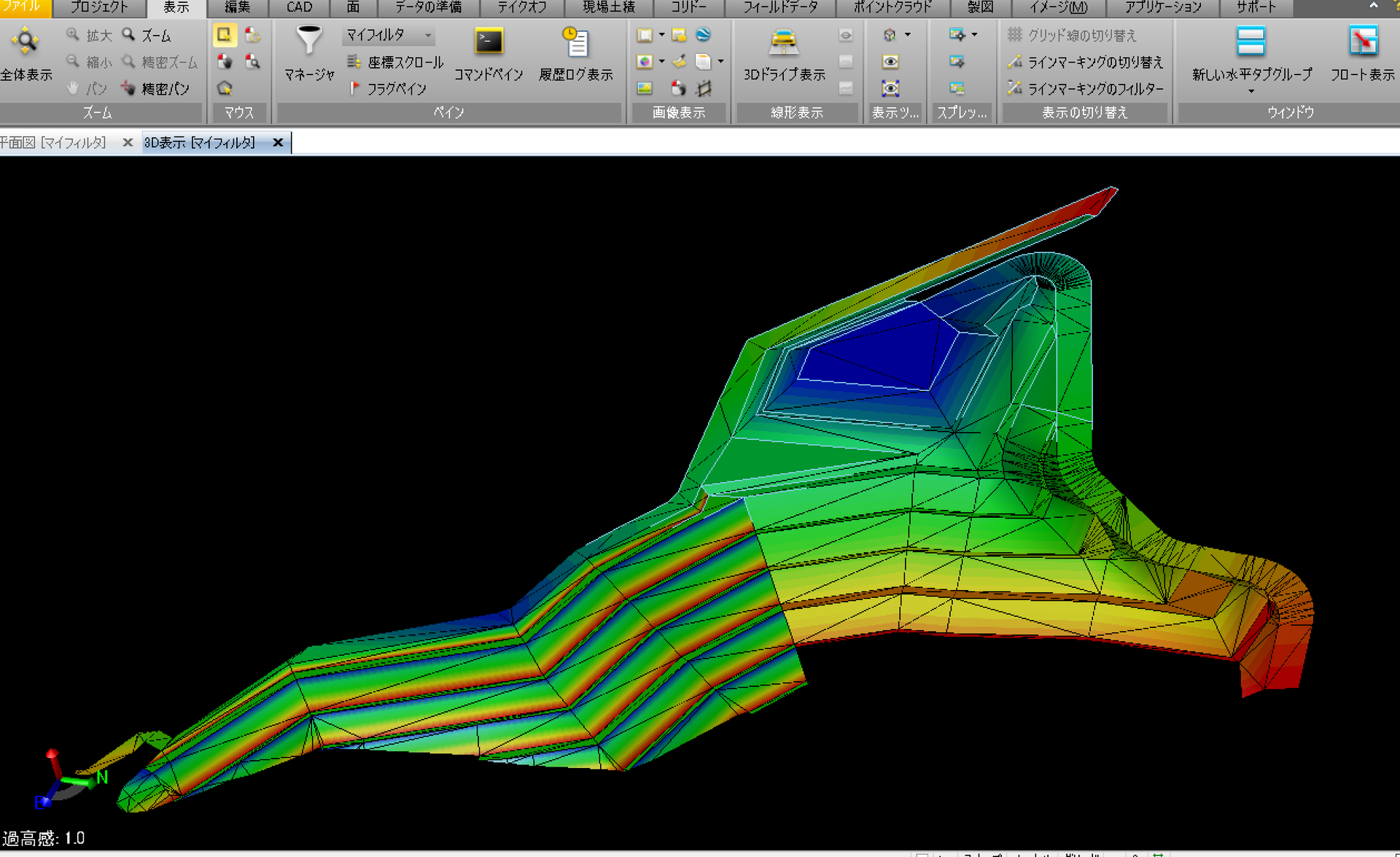Viewport: 1400px width, 857px height.
Task: Click the image folder icon in 画像表示
Action: tap(679, 35)
